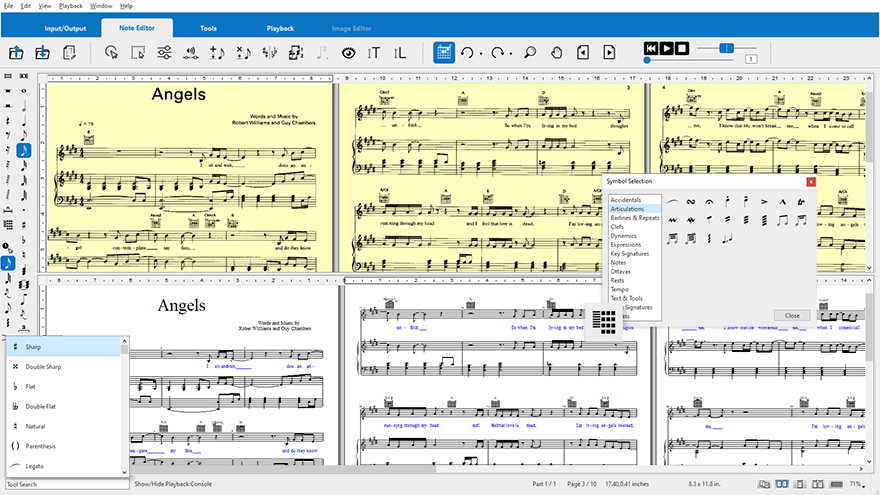The width and height of the screenshot is (880, 495).
Task: Choose Parenthesis from the tool list
Action: click(x=63, y=446)
